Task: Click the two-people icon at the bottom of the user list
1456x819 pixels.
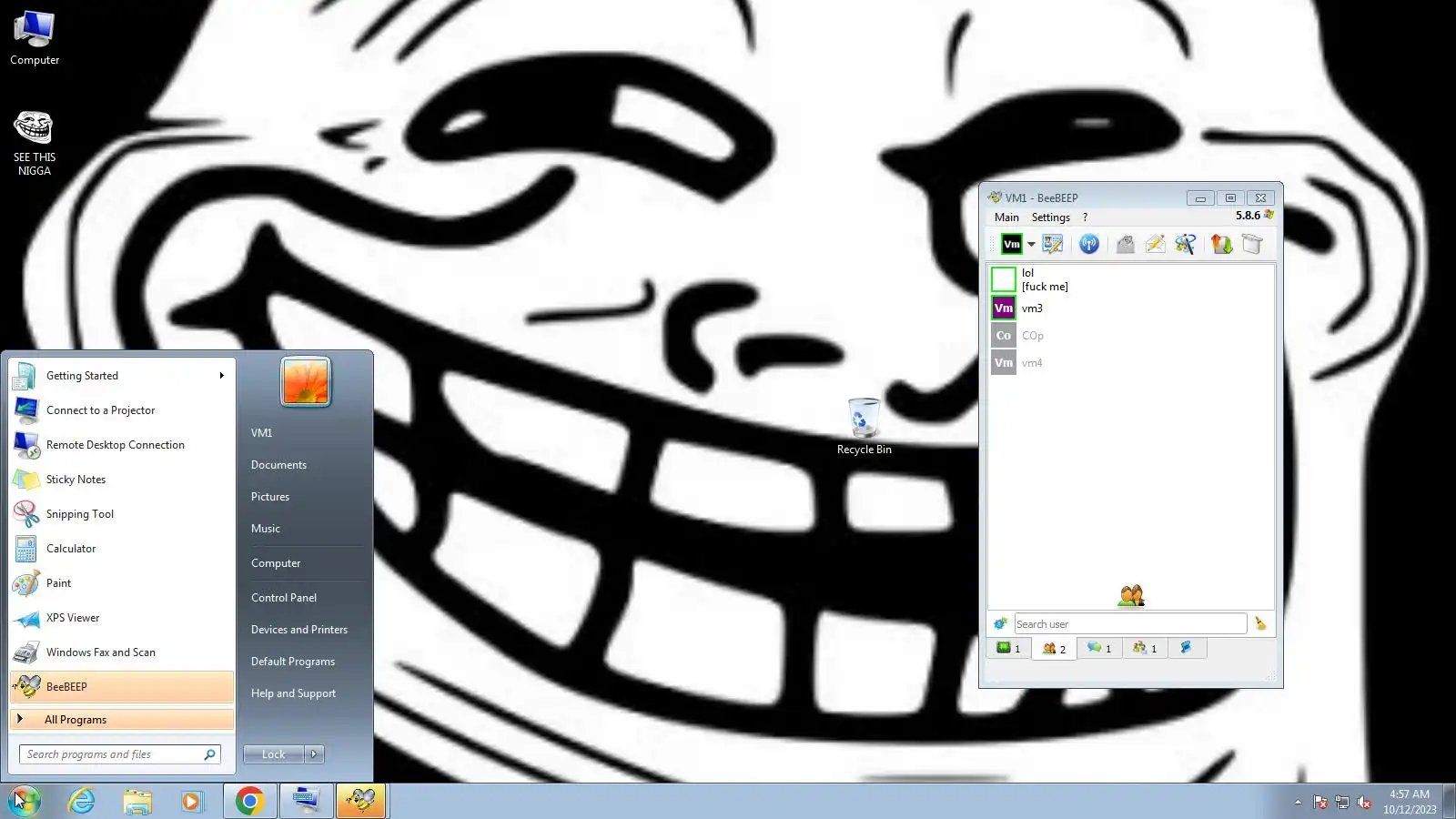Action: point(1131,596)
